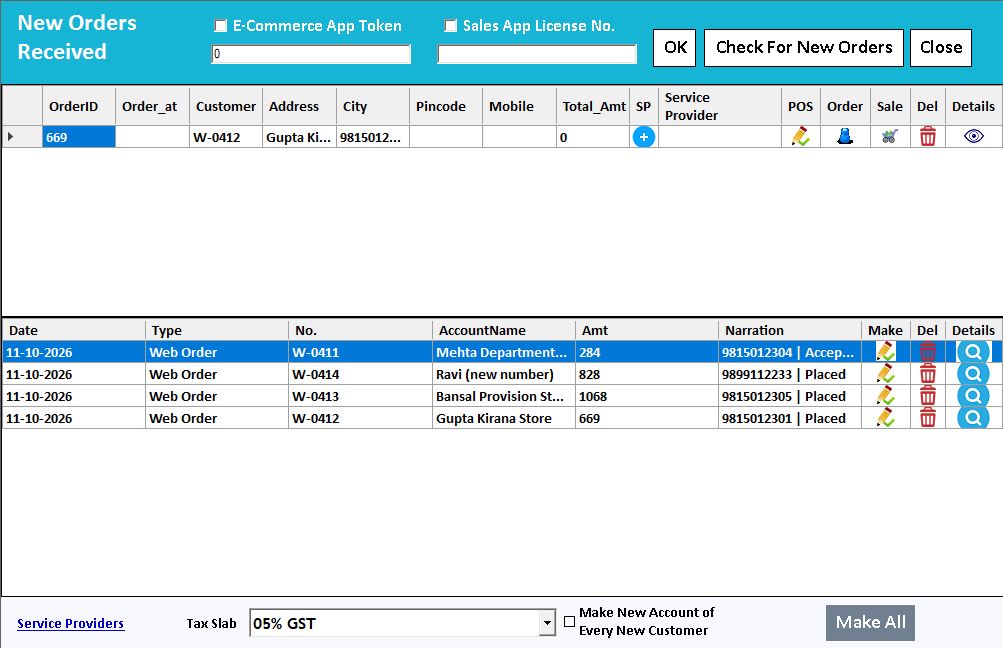Click the Close button

coord(941,47)
